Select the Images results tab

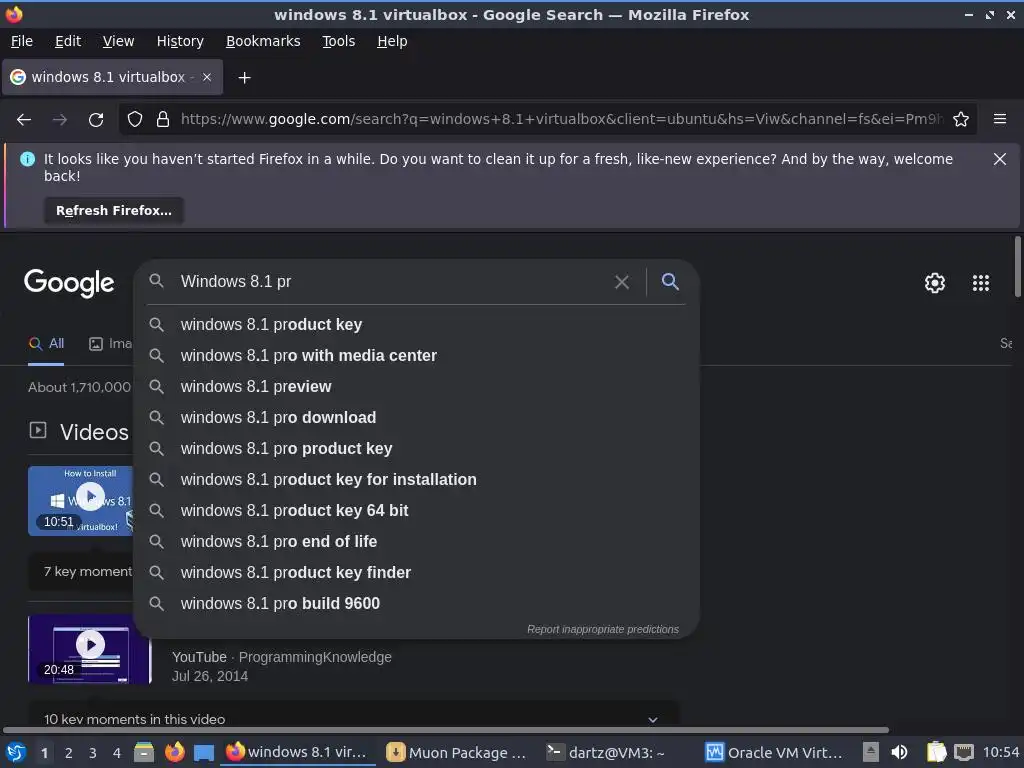click(111, 344)
